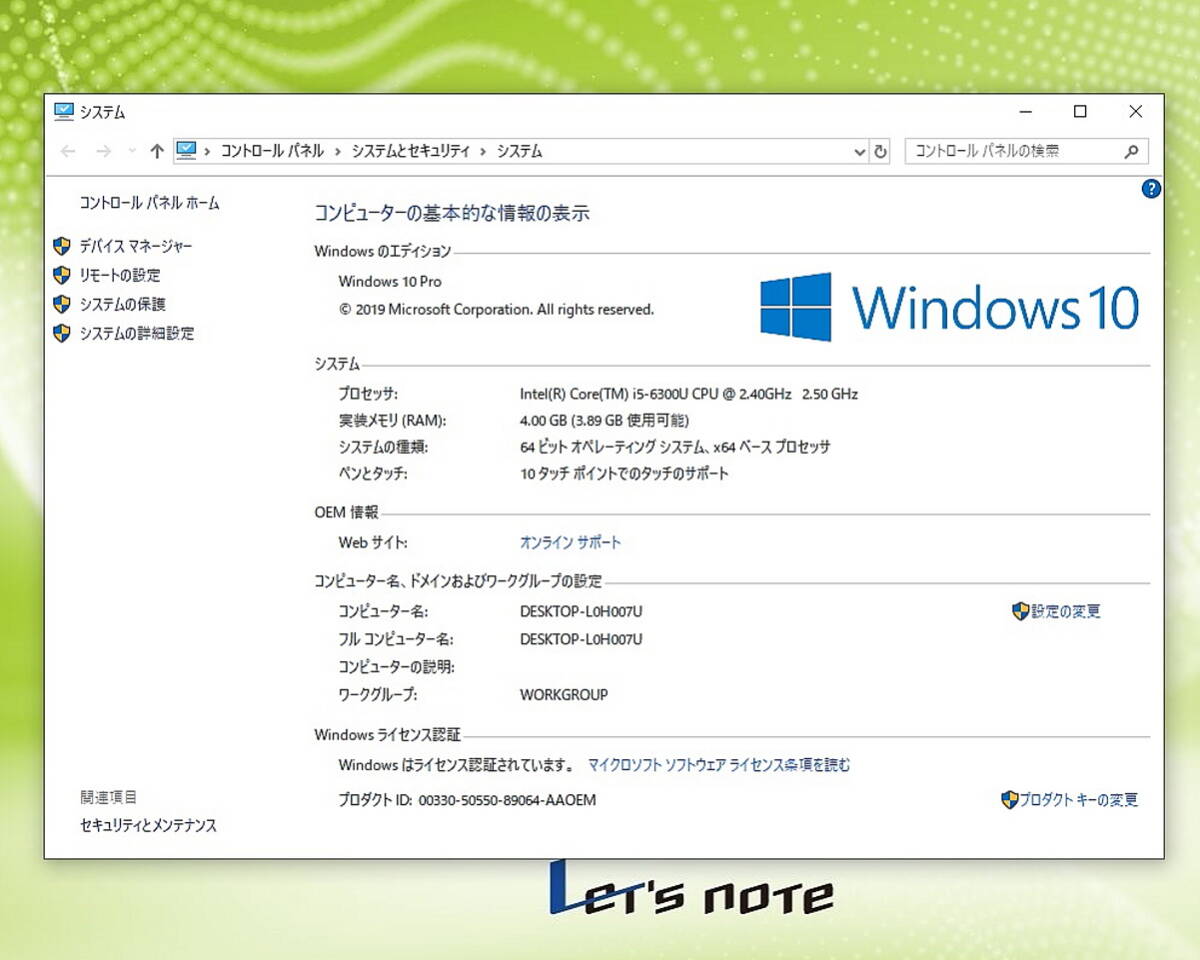Click the shield icon beside システムの詳細設定
The width and height of the screenshot is (1200, 960).
(62, 333)
